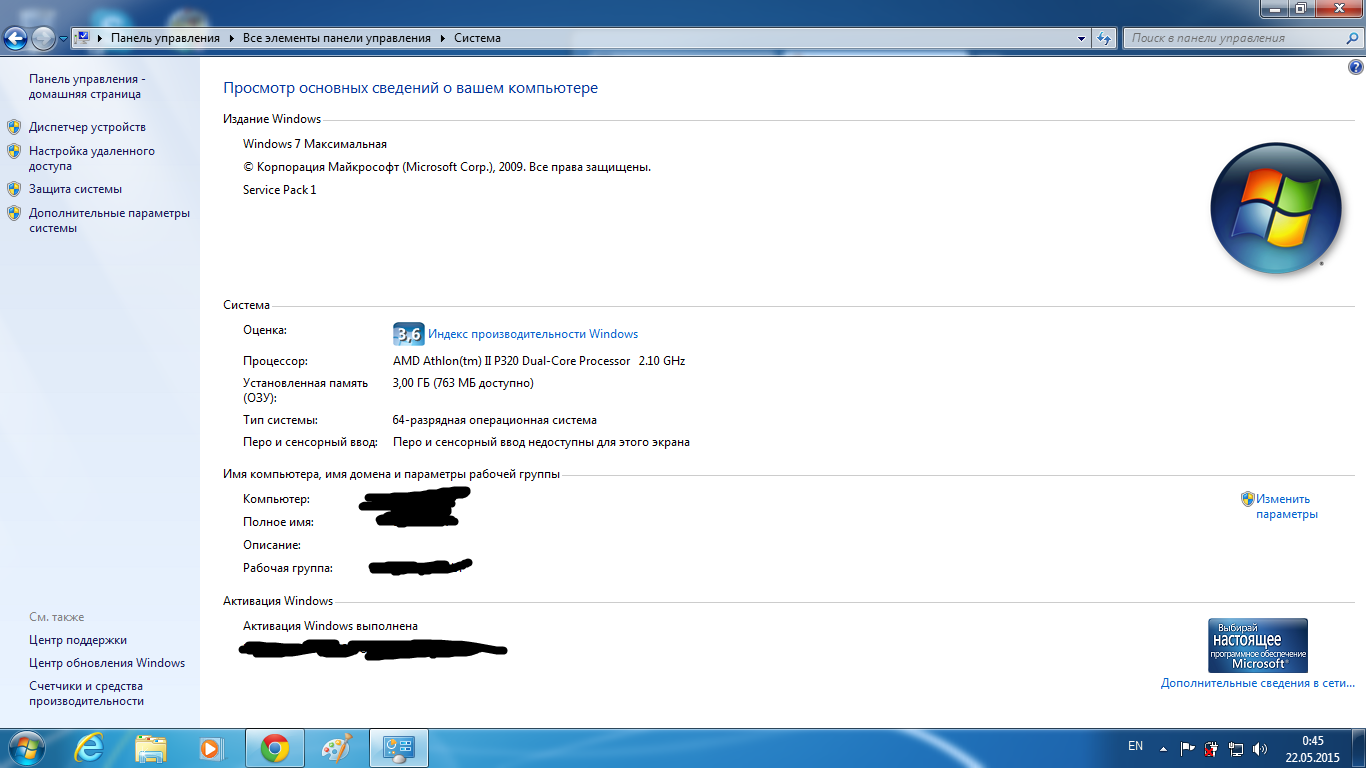
Task: Open Диспетчер устройств link
Action: click(87, 127)
